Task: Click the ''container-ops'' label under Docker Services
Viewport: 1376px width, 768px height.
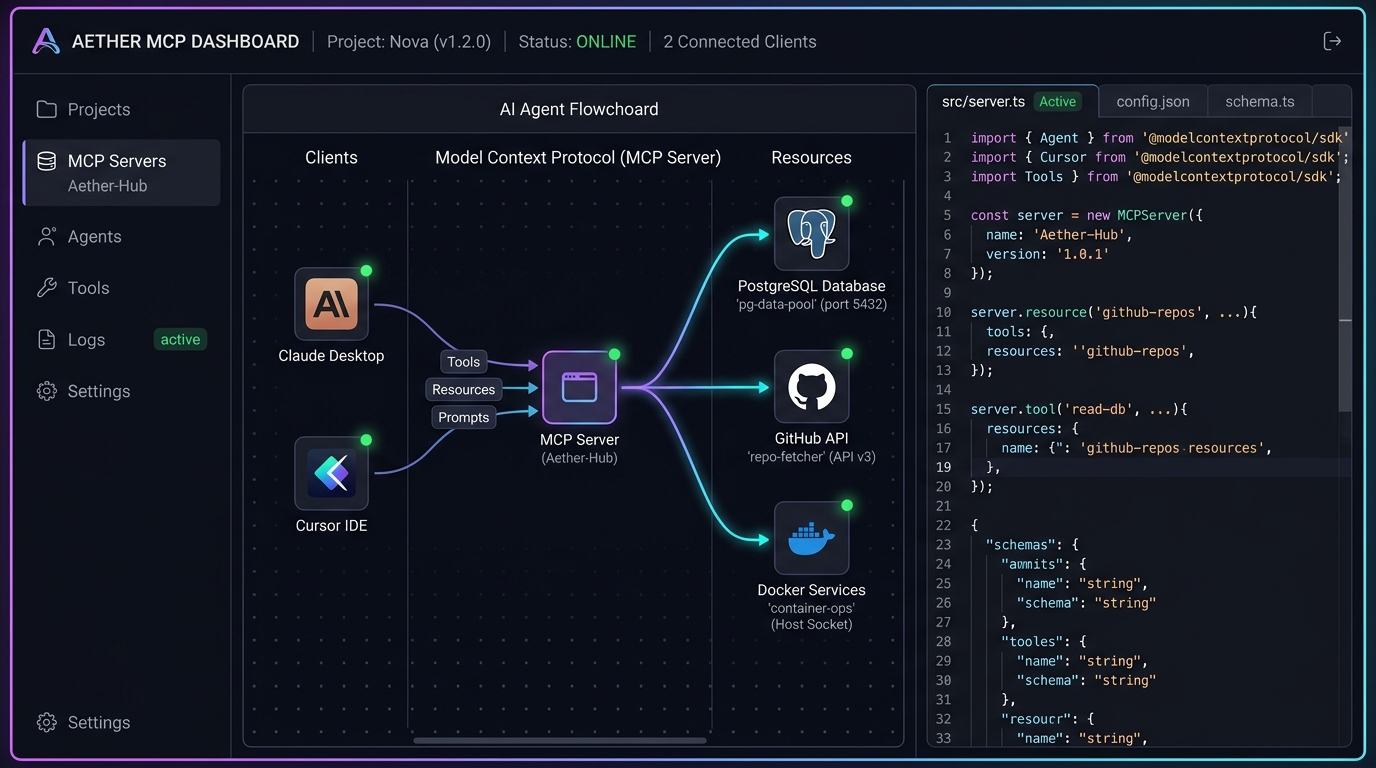Action: click(x=811, y=608)
